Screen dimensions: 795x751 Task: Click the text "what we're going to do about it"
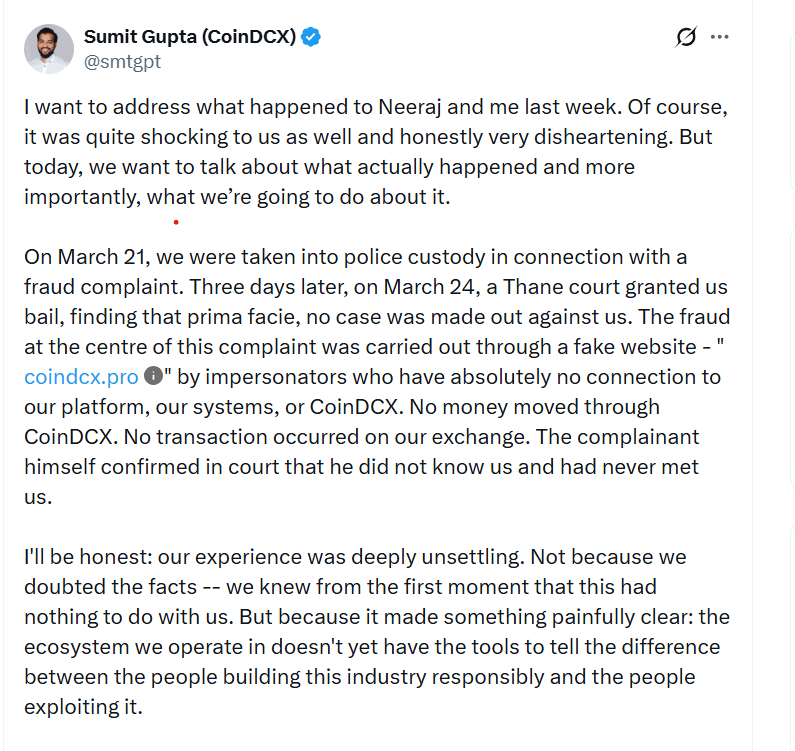312,196
